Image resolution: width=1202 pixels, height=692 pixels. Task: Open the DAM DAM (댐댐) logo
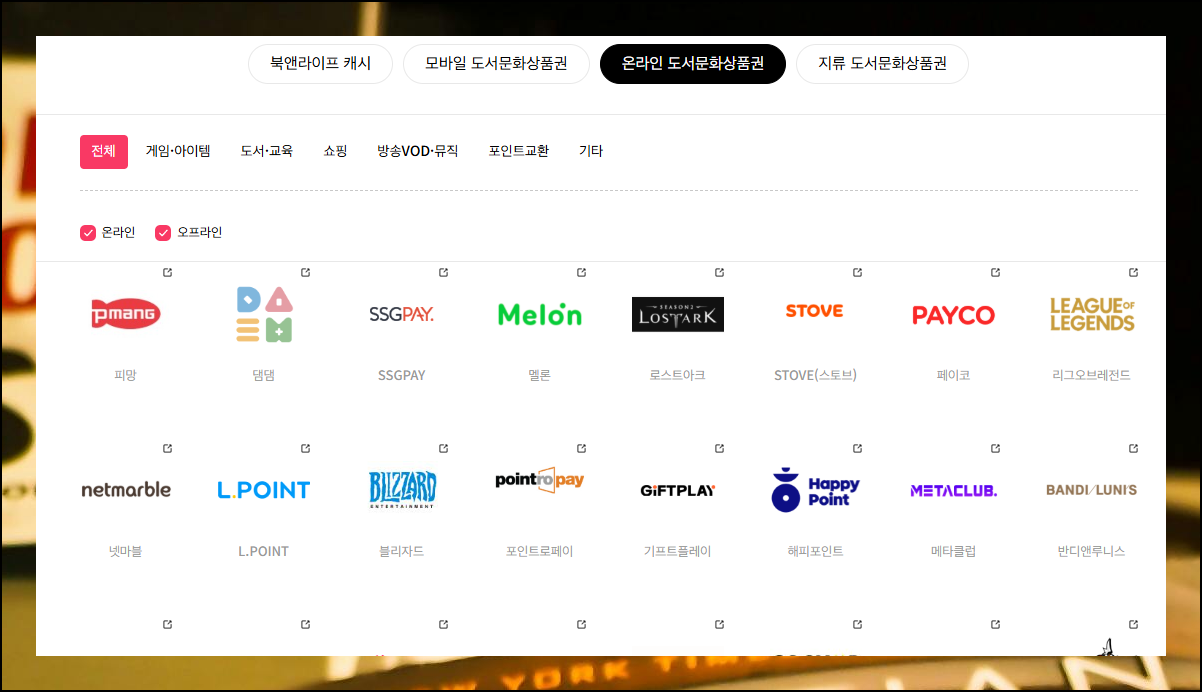(264, 314)
